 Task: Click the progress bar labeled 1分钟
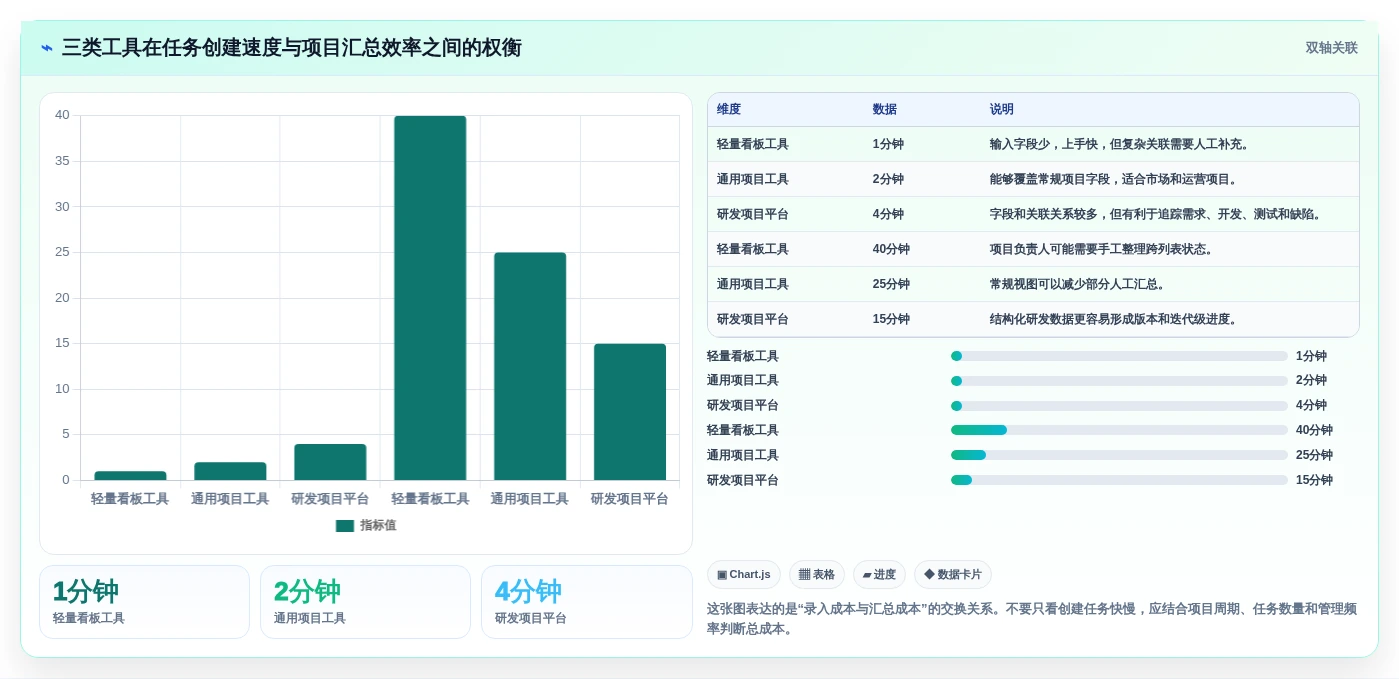[1119, 356]
